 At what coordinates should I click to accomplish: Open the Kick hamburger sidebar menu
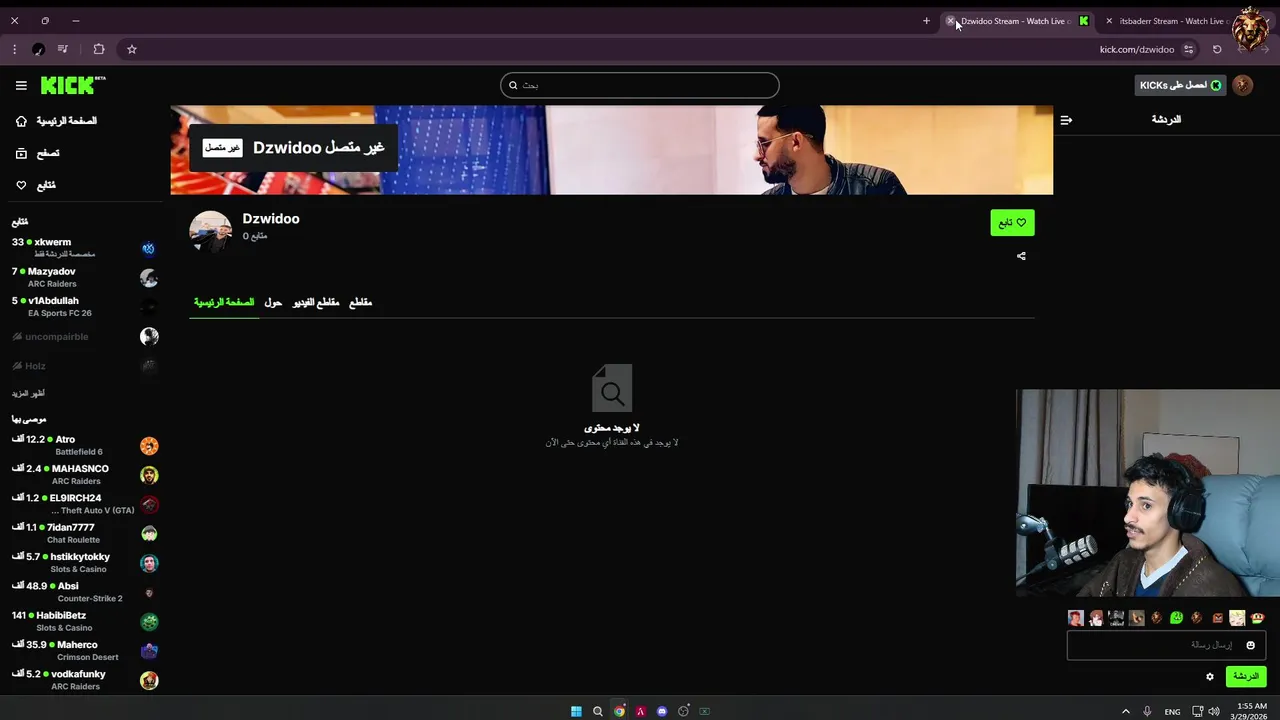[21, 86]
